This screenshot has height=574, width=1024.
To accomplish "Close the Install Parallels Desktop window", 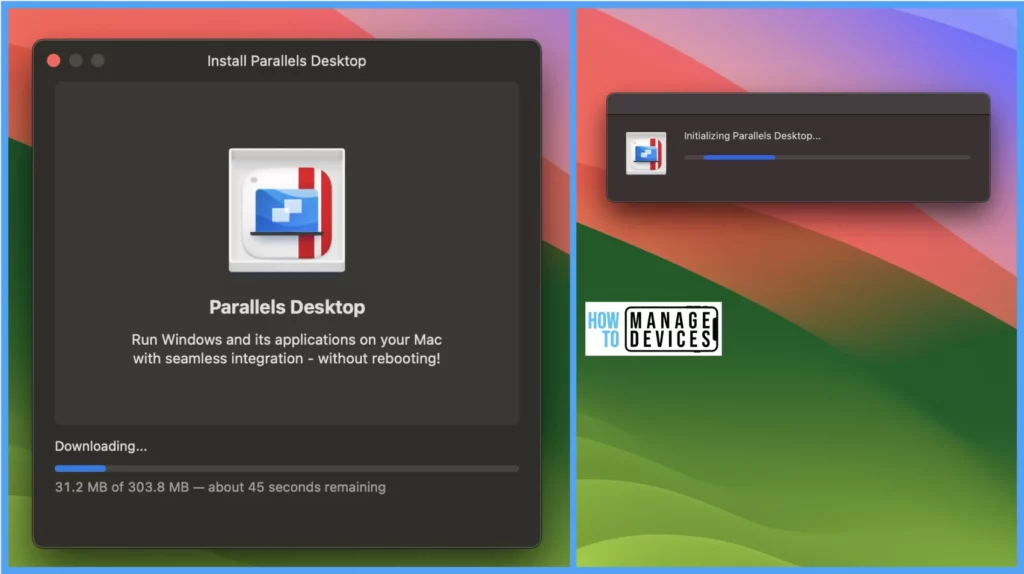I will point(54,61).
